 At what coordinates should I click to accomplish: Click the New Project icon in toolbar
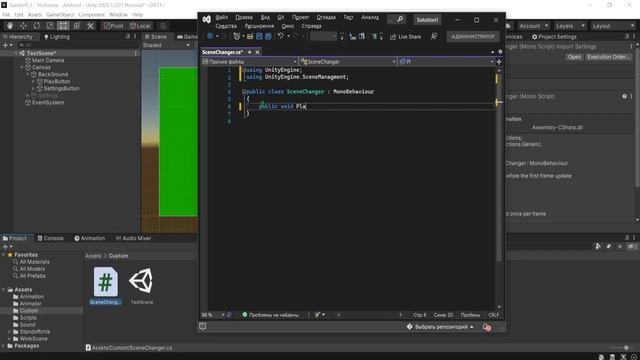click(x=236, y=36)
